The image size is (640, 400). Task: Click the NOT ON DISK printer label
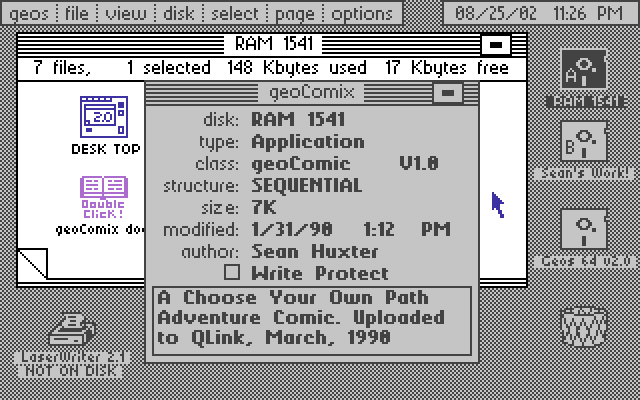[x=70, y=371]
